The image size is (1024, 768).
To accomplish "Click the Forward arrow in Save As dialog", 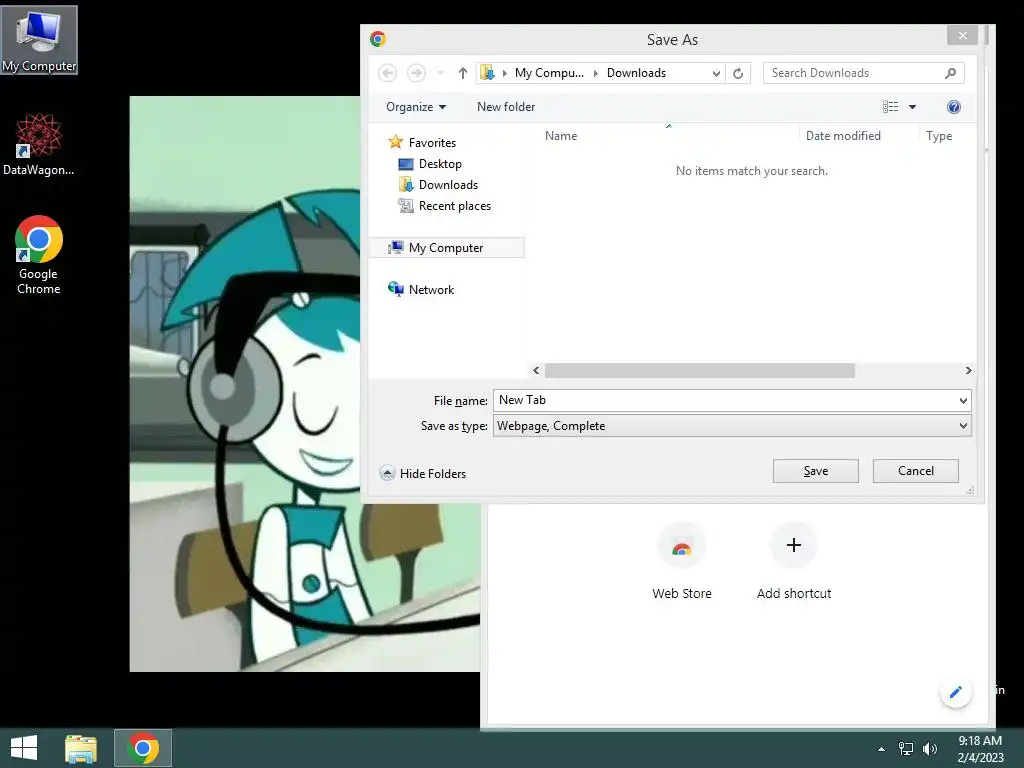I will pos(416,73).
